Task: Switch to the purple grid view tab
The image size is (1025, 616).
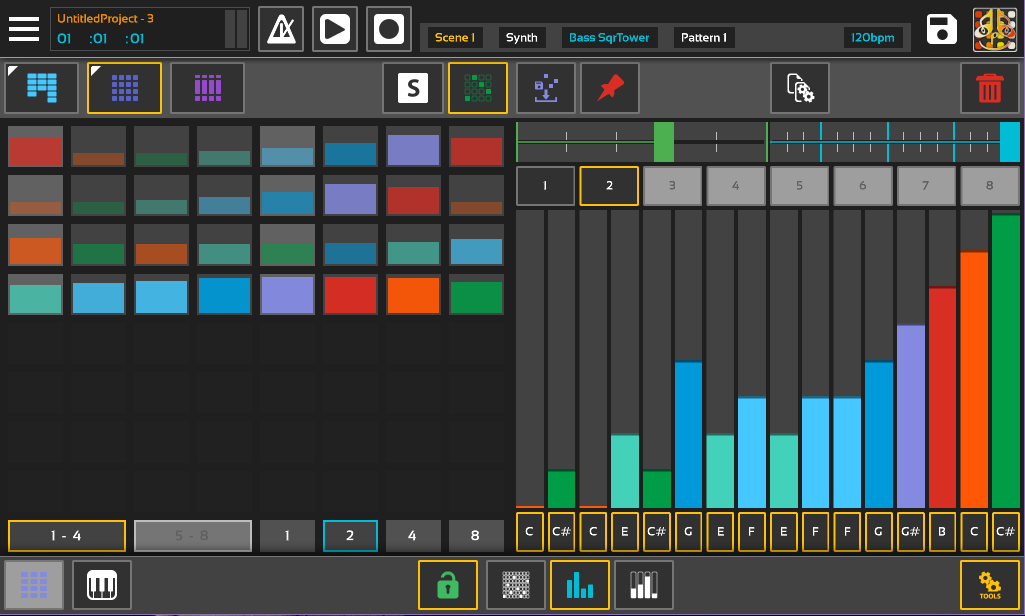Action: click(x=207, y=88)
